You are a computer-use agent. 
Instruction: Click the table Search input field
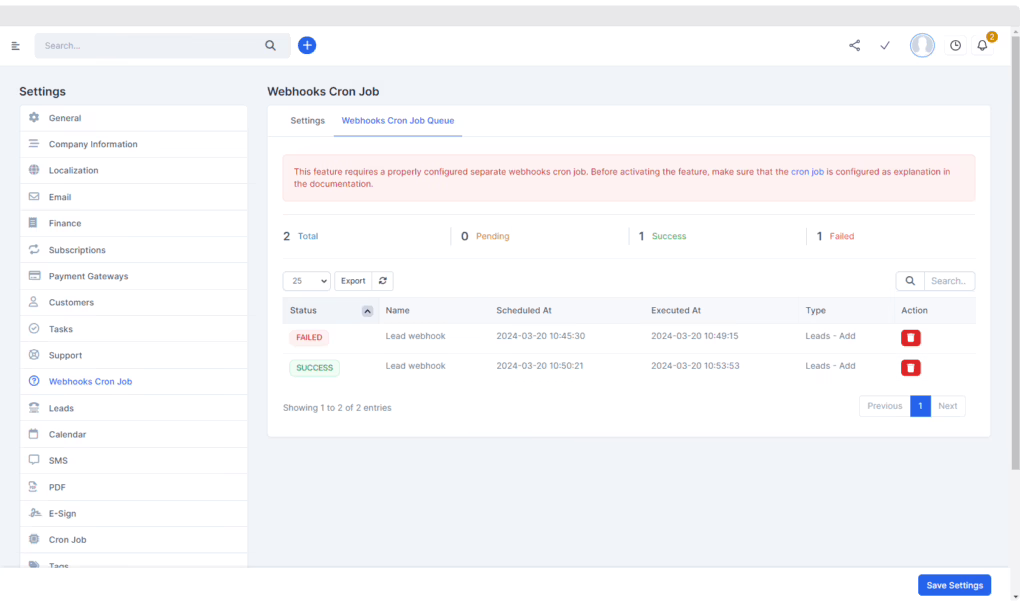(x=948, y=281)
